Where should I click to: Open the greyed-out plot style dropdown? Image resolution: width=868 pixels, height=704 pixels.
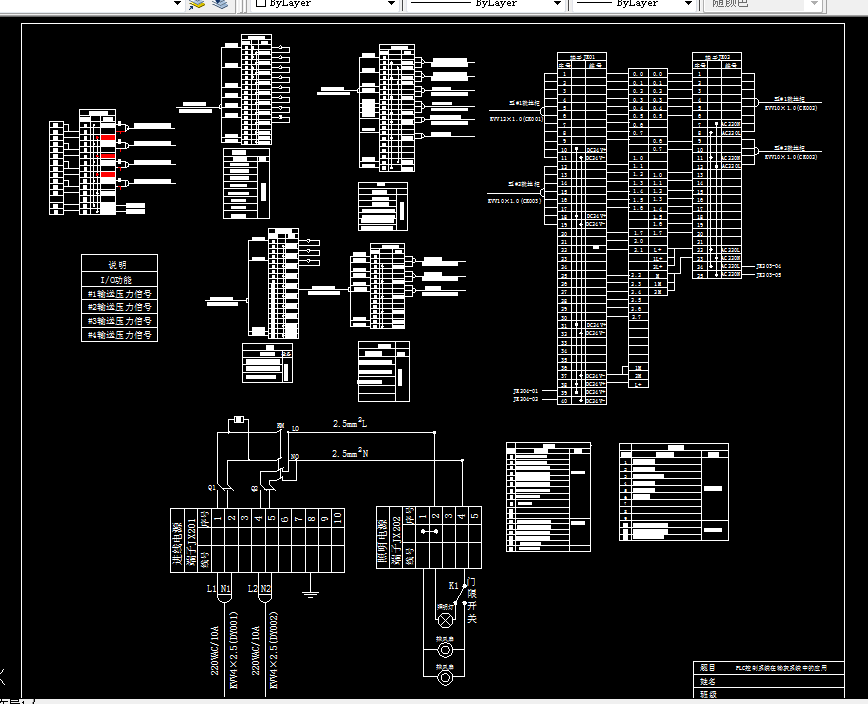(x=814, y=3)
